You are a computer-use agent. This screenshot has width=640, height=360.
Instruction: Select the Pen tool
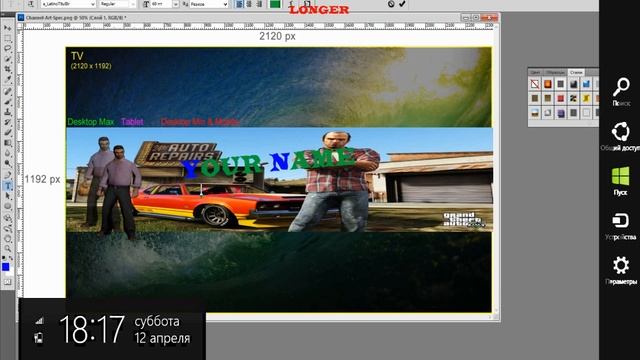[x=8, y=175]
